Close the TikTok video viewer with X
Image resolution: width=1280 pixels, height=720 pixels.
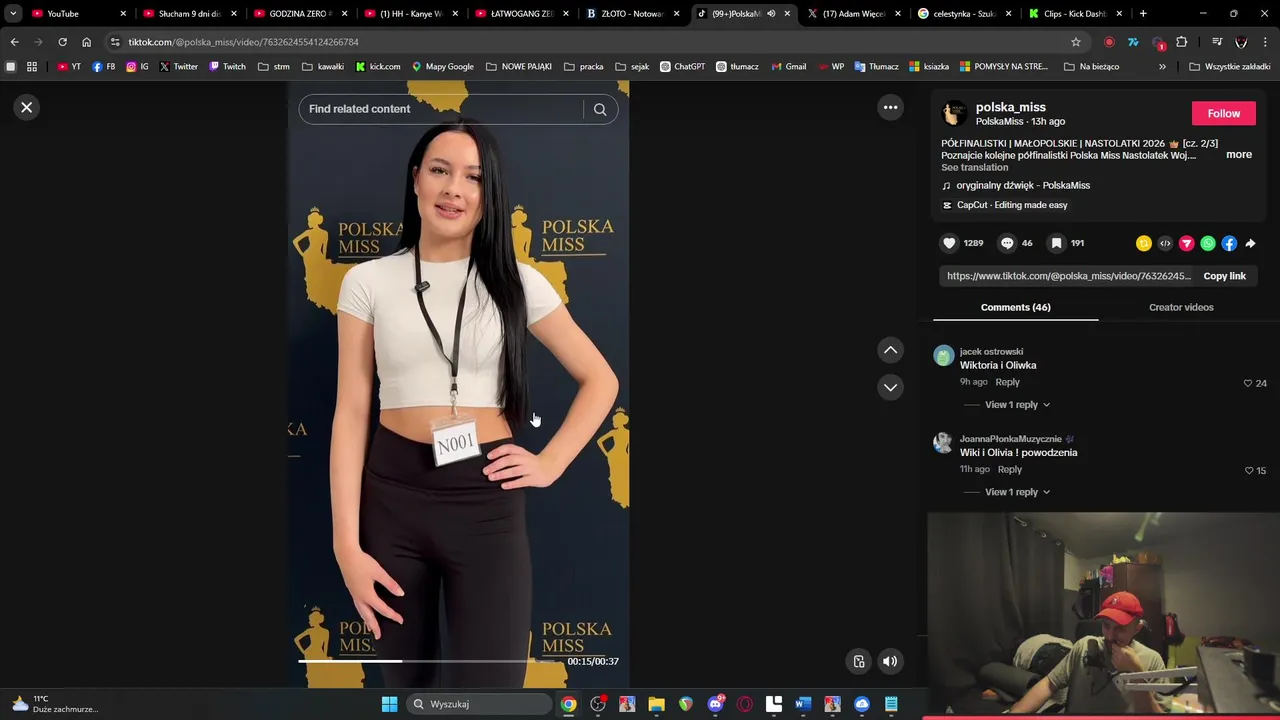click(x=27, y=107)
